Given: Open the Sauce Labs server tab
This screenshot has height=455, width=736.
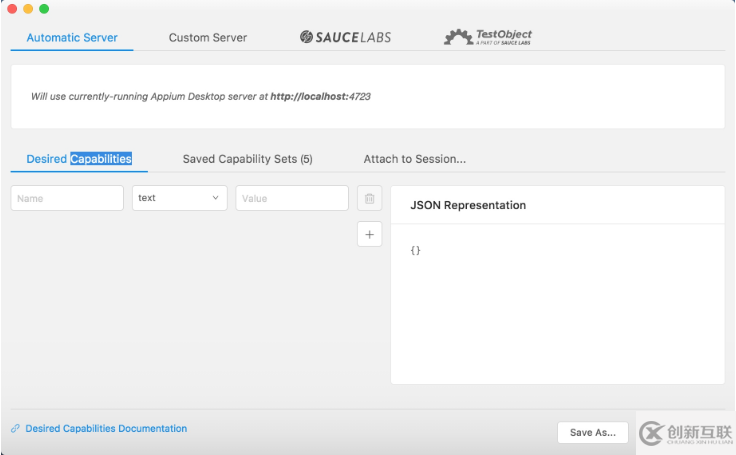Looking at the screenshot, I should 345,37.
